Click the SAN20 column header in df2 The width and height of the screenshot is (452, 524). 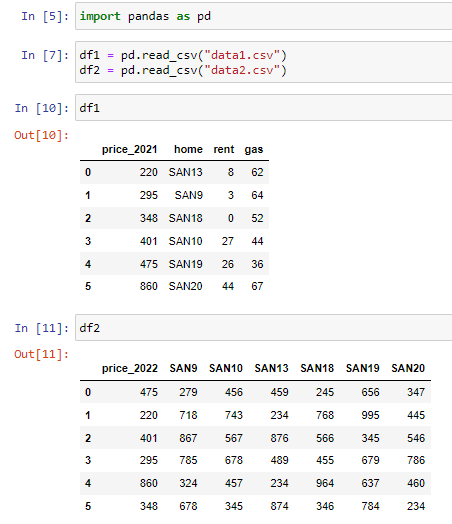[408, 368]
